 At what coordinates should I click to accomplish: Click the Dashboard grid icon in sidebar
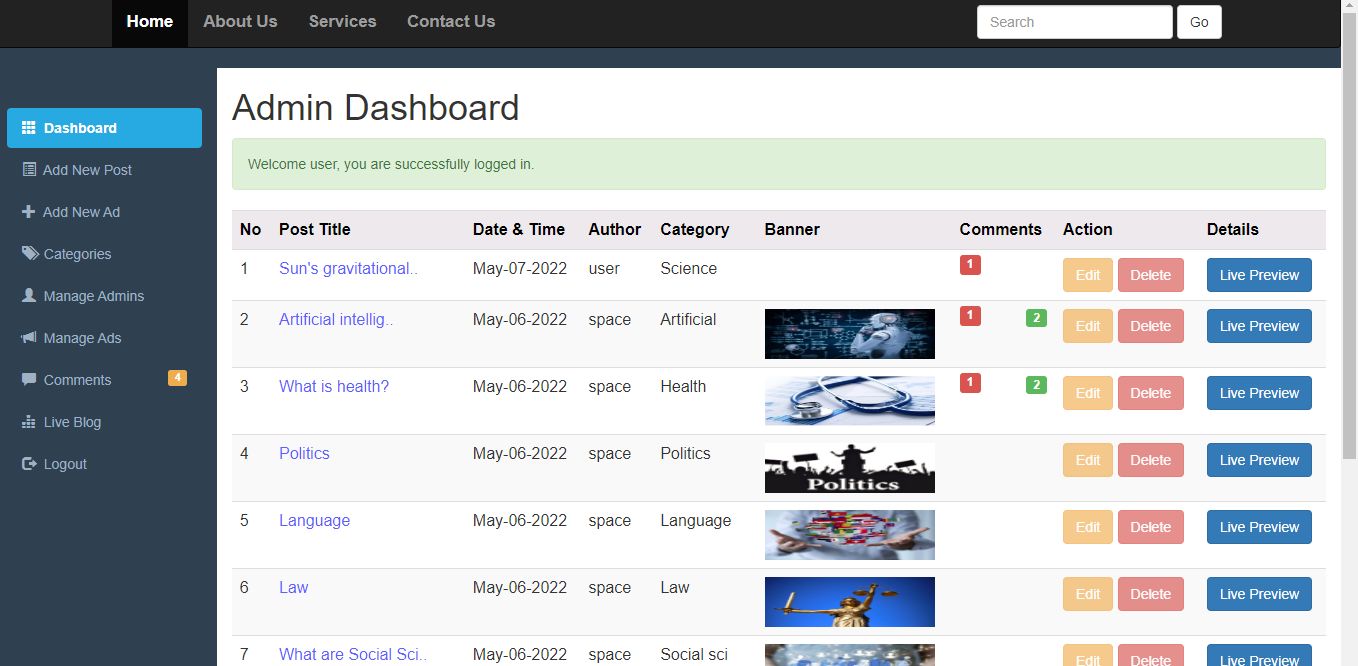(29, 128)
